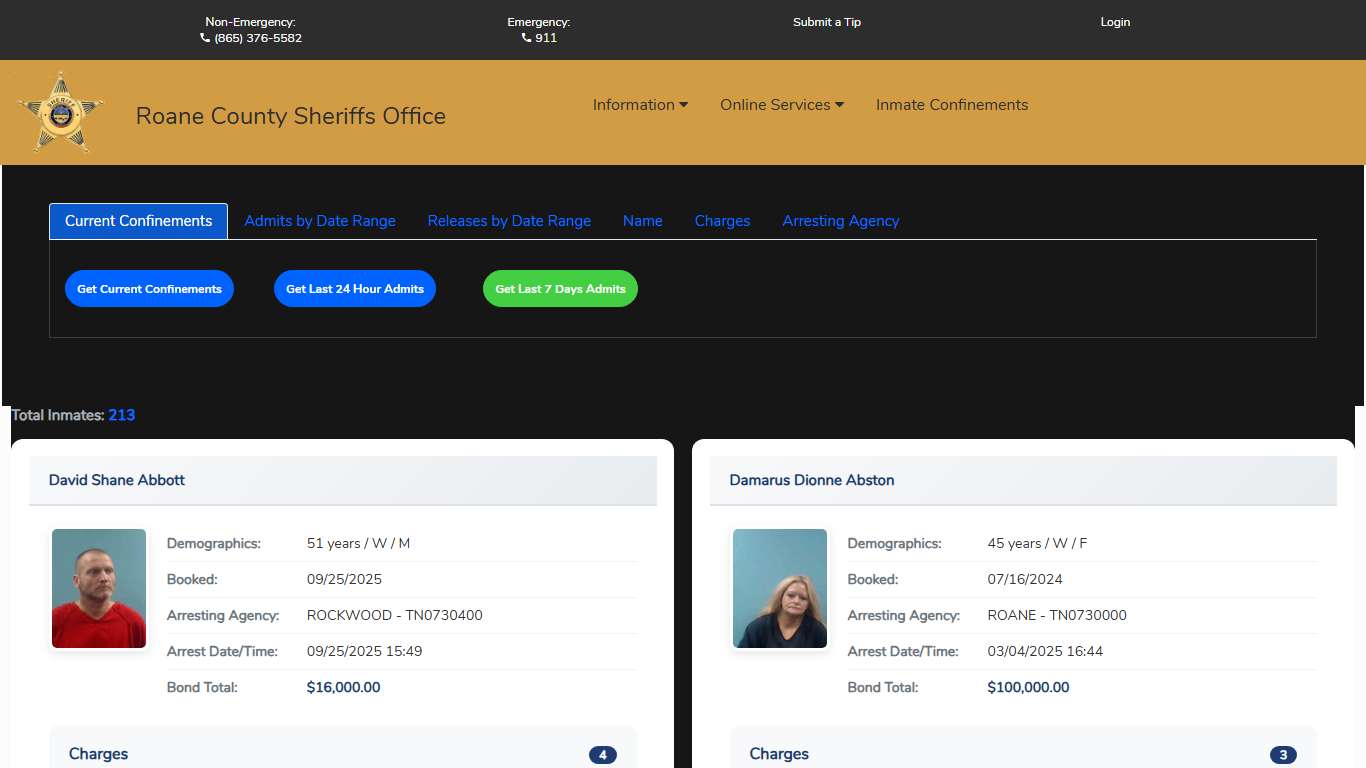The image size is (1366, 768).
Task: Select the Current Confinements tab
Action: click(138, 221)
